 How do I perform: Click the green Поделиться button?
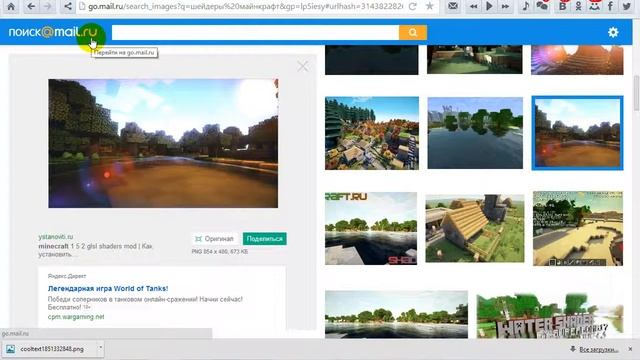(x=264, y=239)
